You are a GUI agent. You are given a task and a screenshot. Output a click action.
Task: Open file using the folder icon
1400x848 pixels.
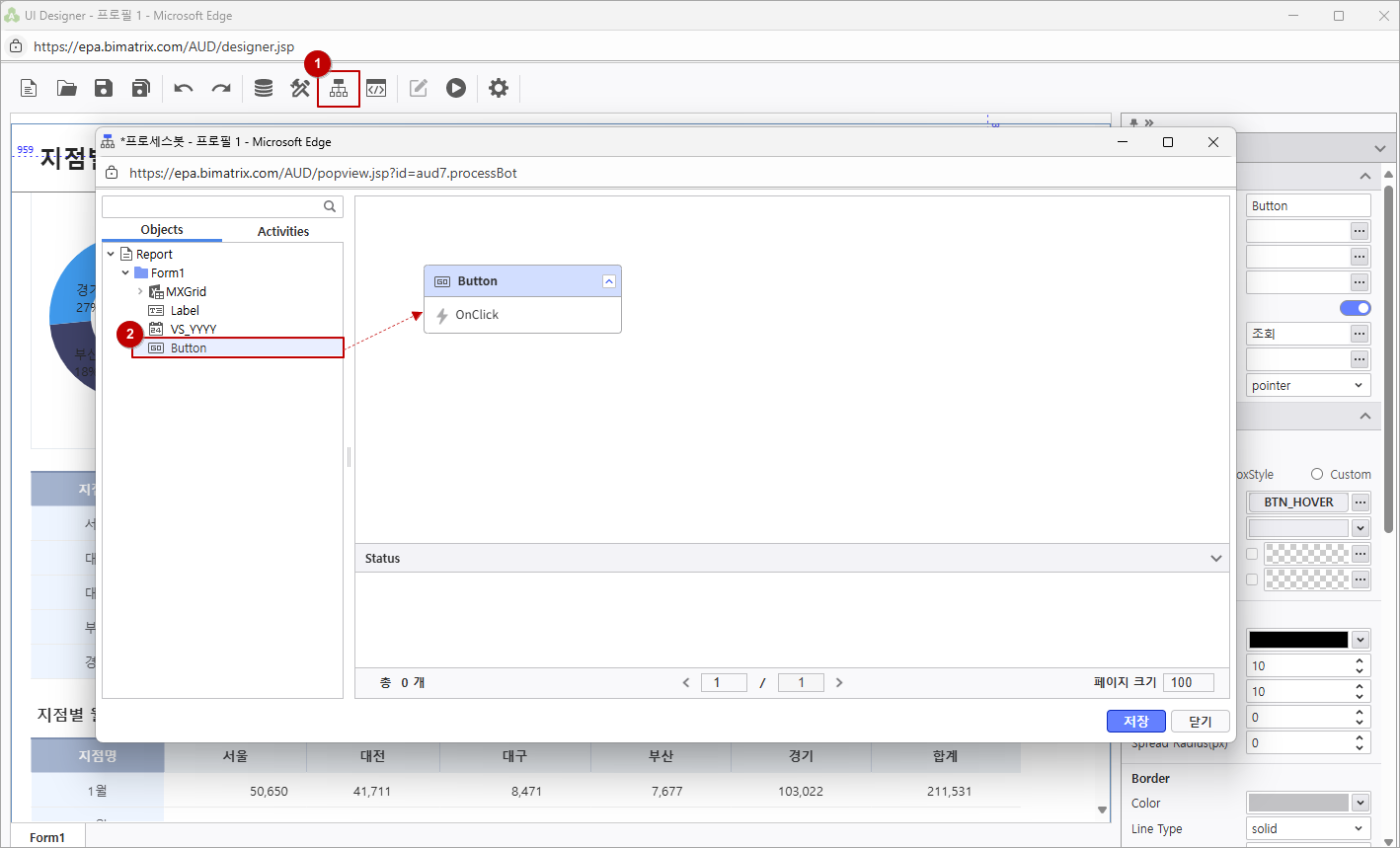(x=66, y=89)
